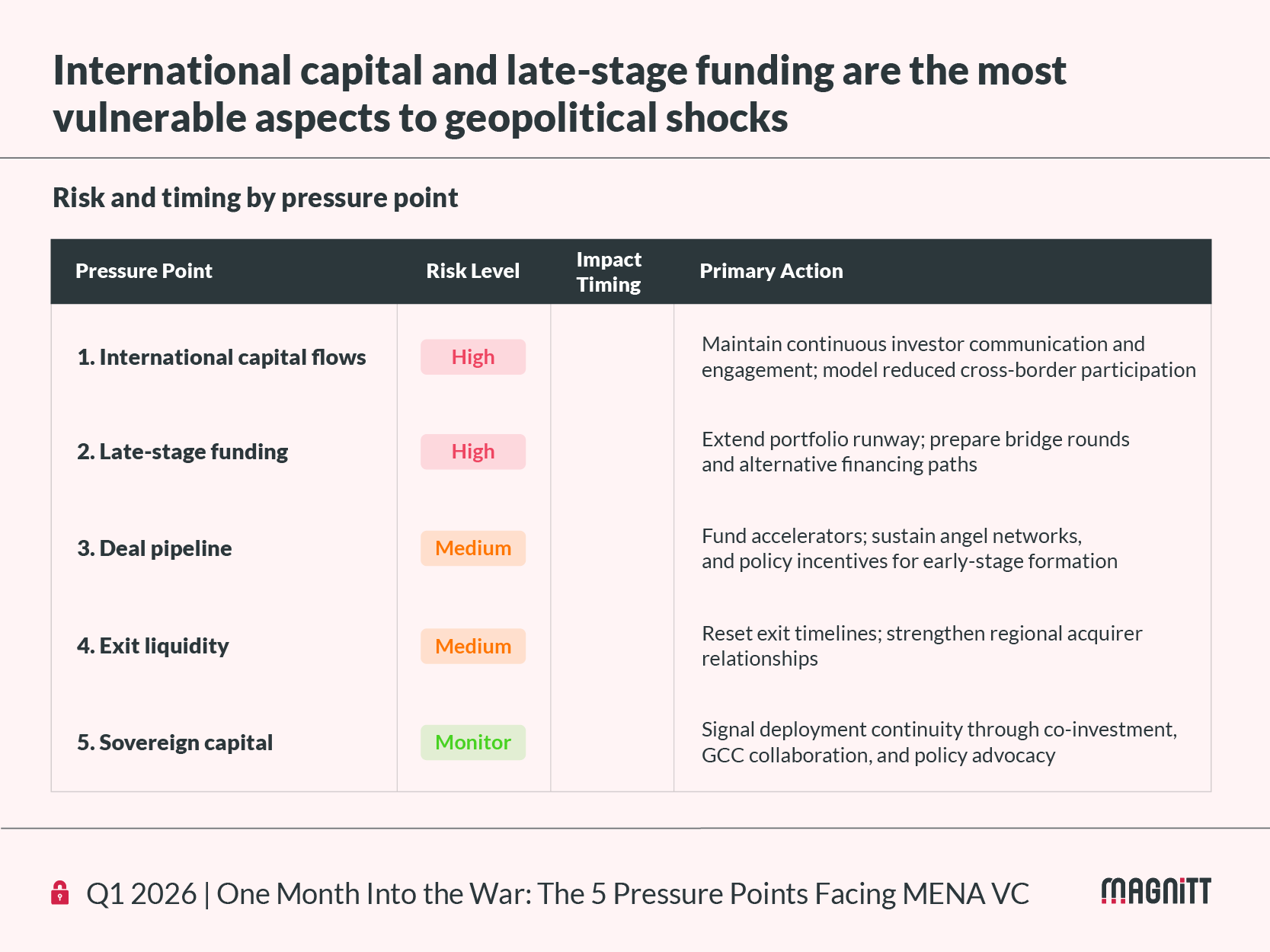Screen dimensions: 1270x952
Task: Click the MAGNiTT logo
Action: [1156, 891]
